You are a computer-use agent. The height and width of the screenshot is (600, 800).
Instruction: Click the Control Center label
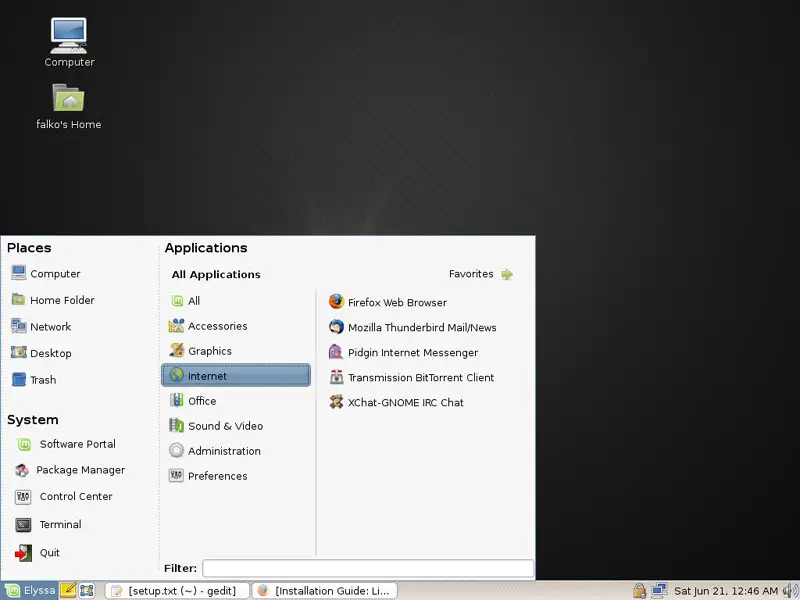pos(76,496)
